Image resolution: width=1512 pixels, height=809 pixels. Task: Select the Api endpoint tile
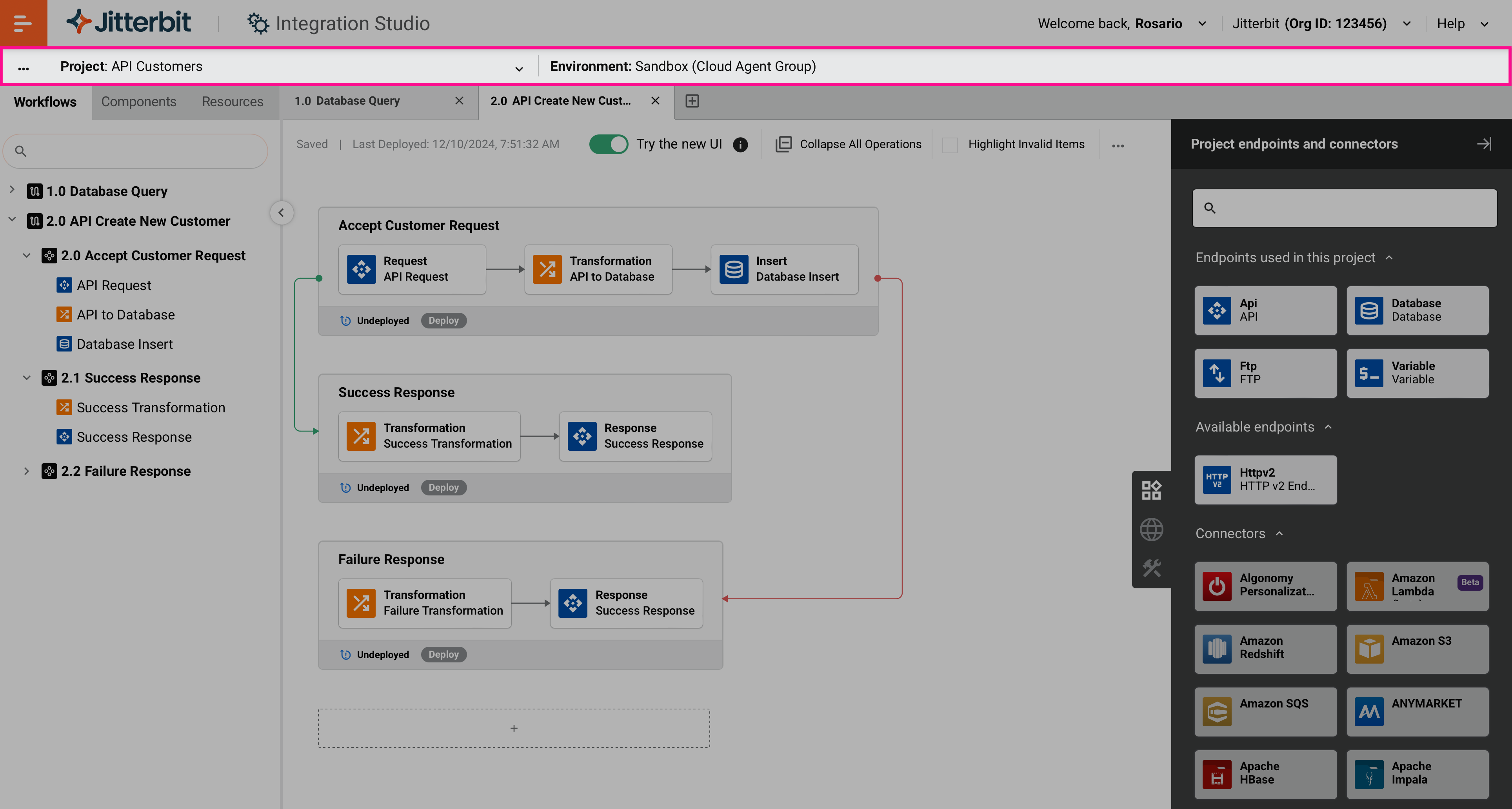[1265, 310]
